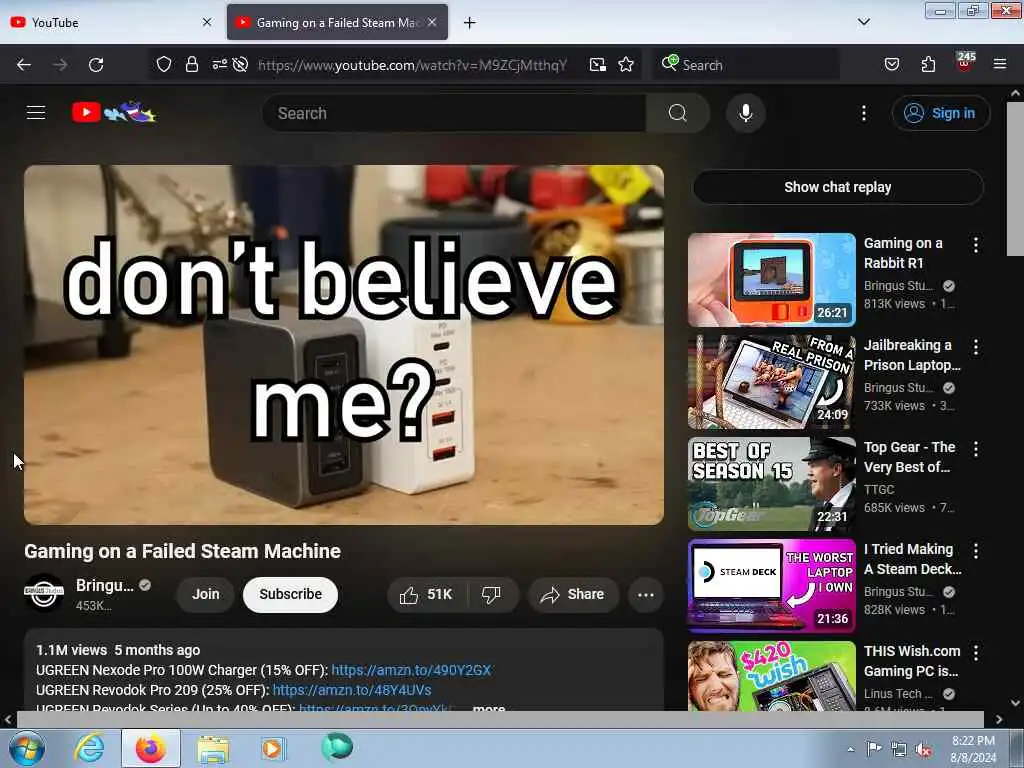Open the site permissions icon in address bar
Screen dimensions: 1024x768
point(219,65)
